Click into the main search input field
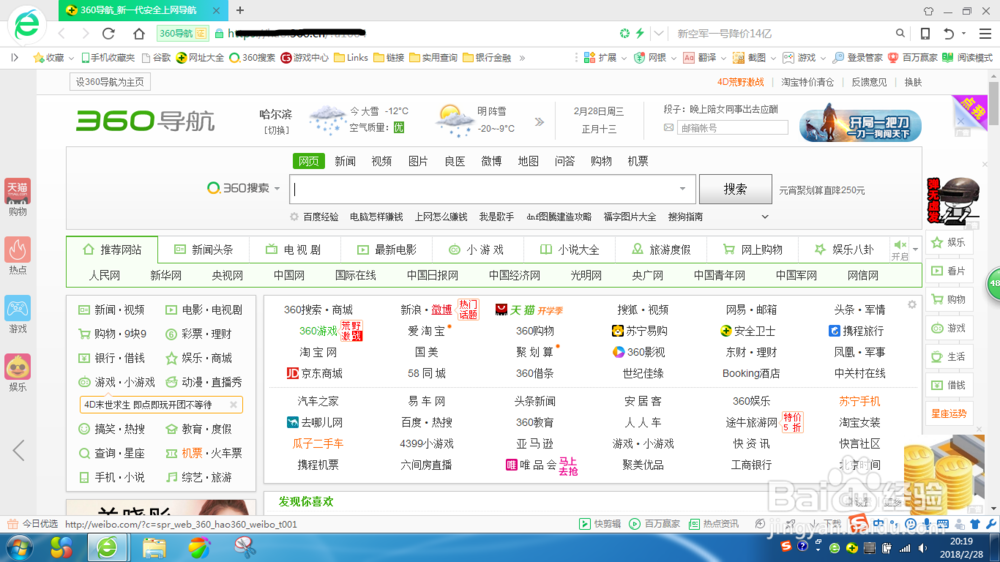Image resolution: width=1000 pixels, height=562 pixels. (491, 189)
